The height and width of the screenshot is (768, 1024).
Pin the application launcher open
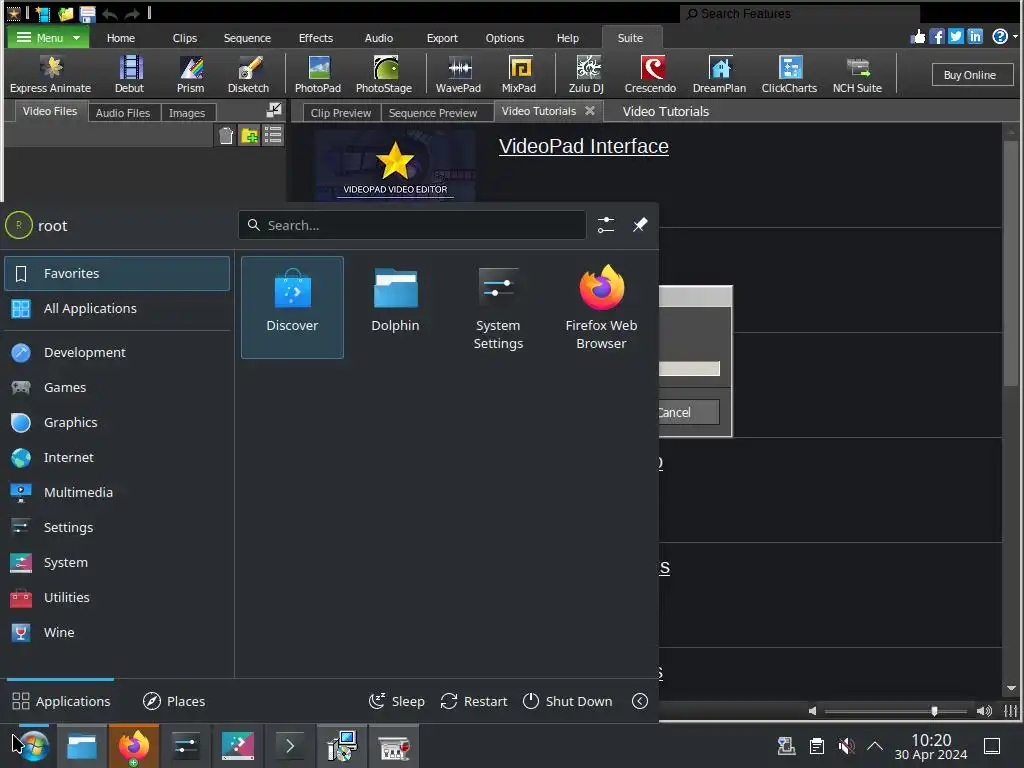[x=640, y=225]
